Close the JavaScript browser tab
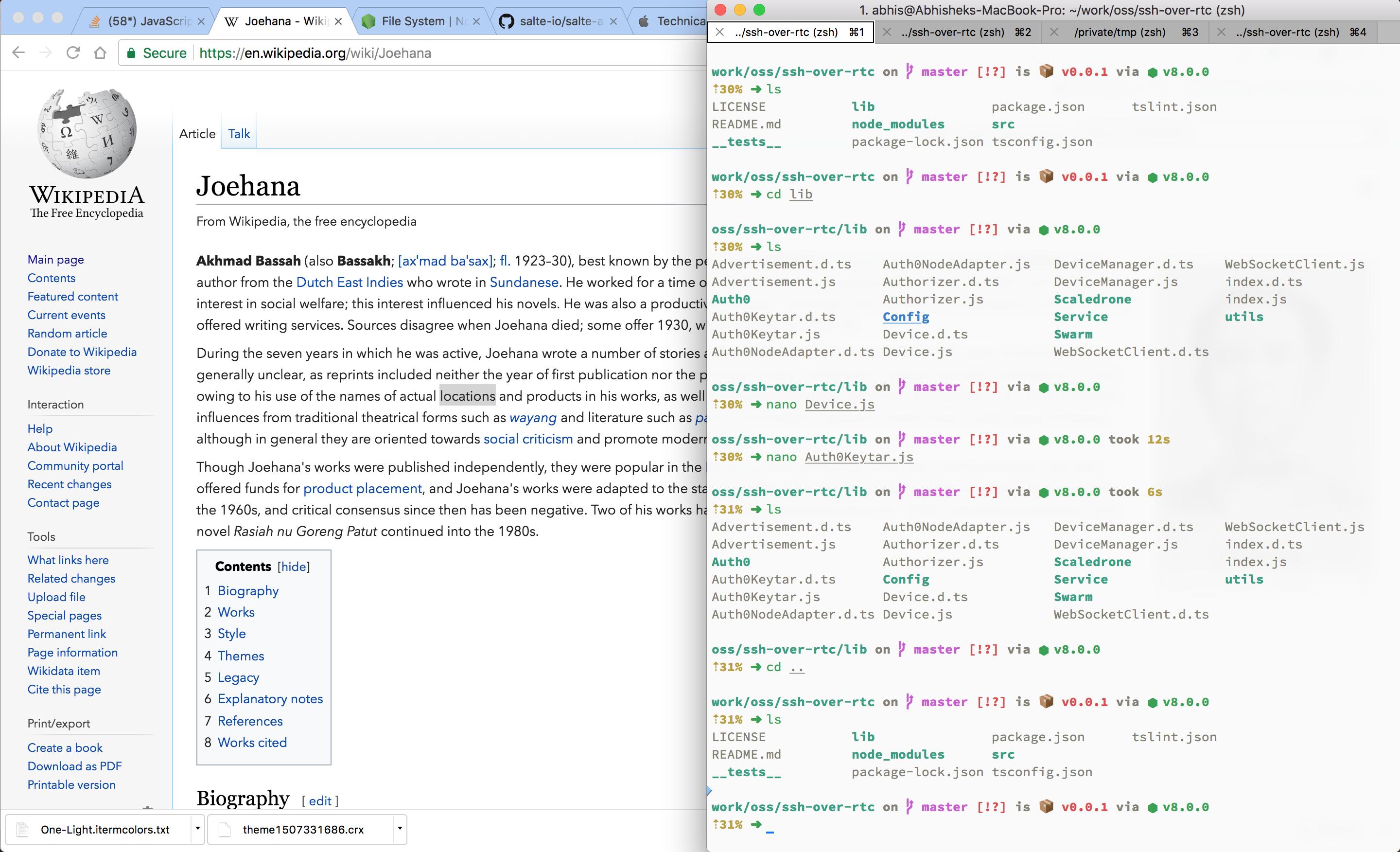The height and width of the screenshot is (852, 1400). point(201,21)
